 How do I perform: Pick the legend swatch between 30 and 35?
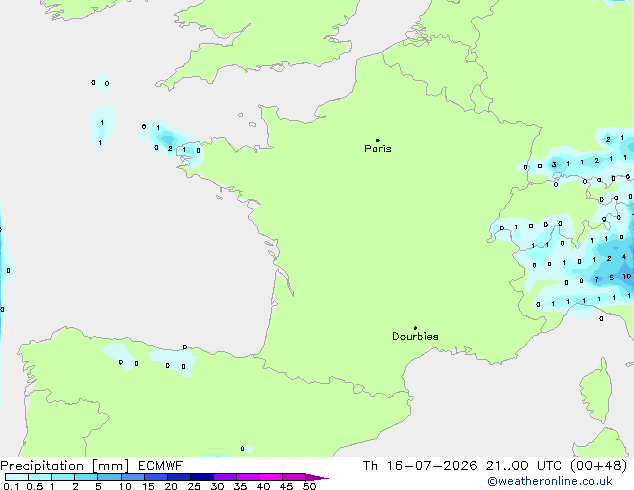(x=225, y=477)
